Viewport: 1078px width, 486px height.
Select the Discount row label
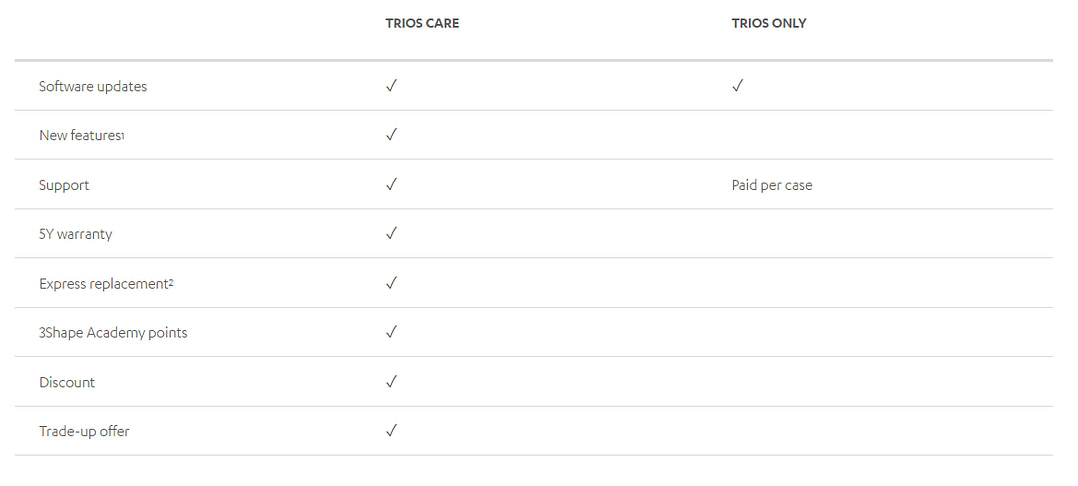pos(67,382)
